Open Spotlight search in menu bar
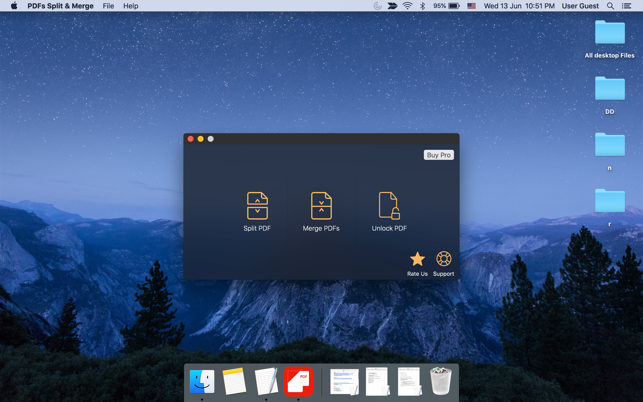 point(610,6)
